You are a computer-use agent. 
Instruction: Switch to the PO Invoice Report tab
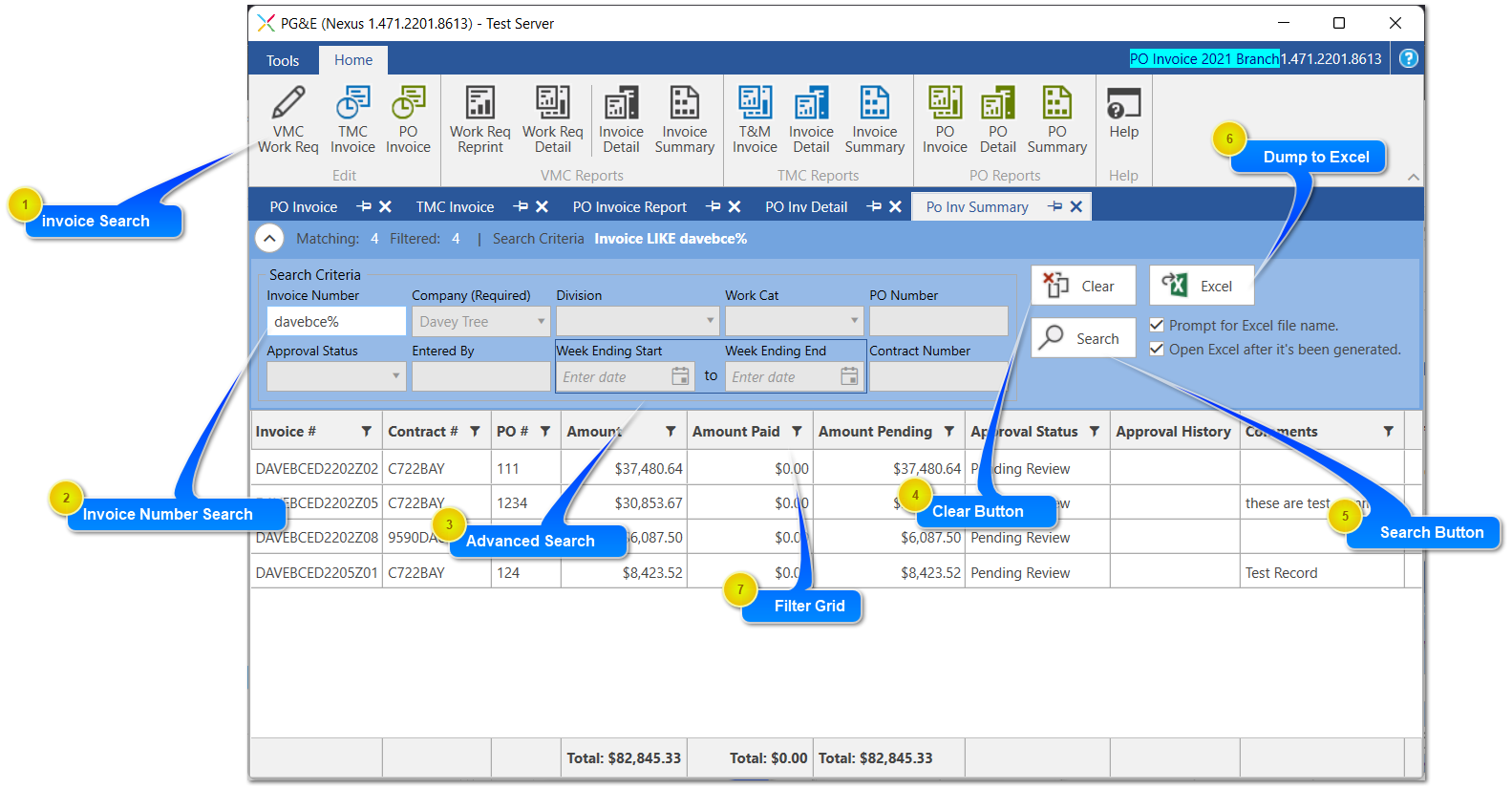pyautogui.click(x=629, y=206)
